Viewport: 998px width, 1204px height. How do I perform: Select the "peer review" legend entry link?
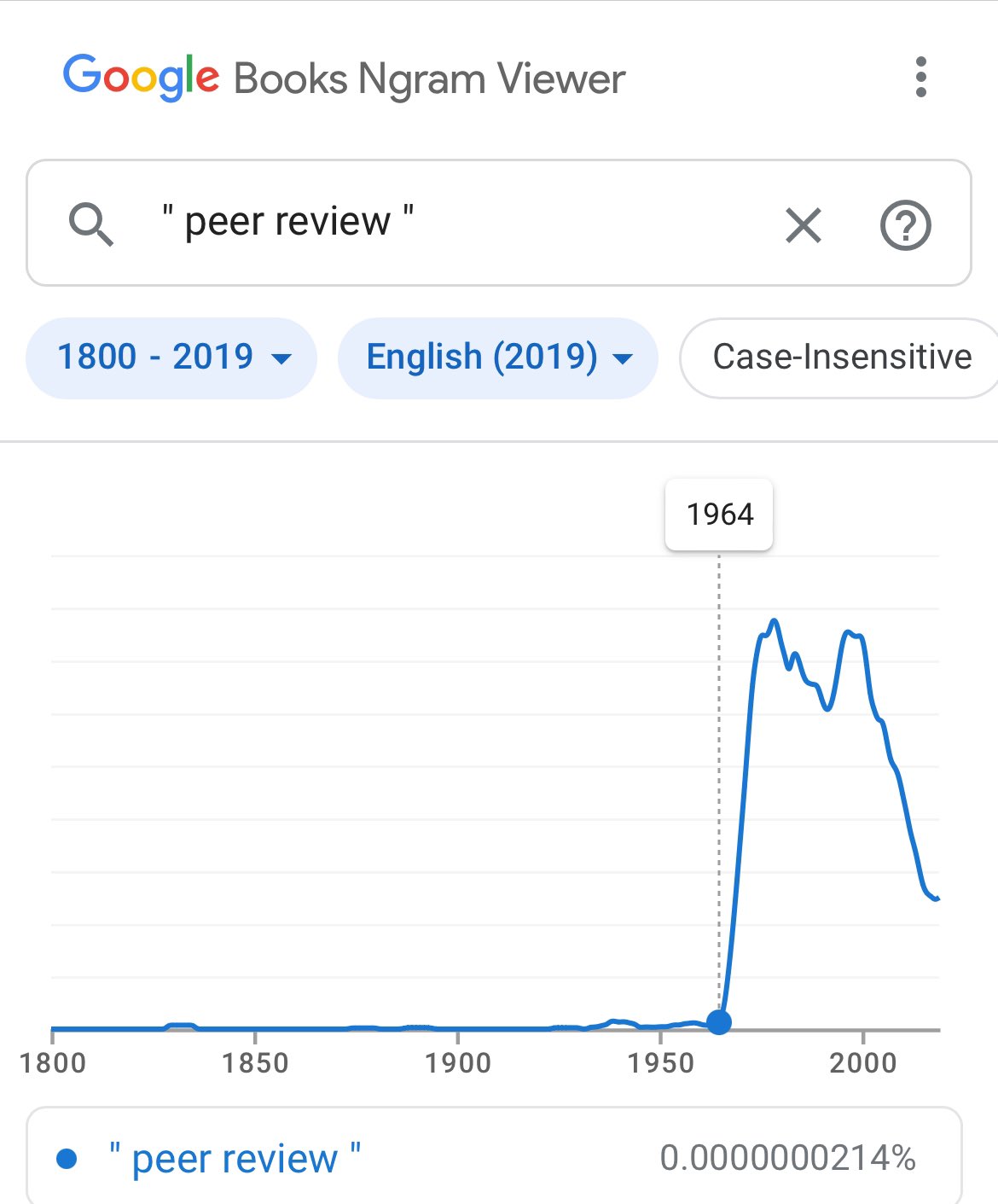[235, 1159]
